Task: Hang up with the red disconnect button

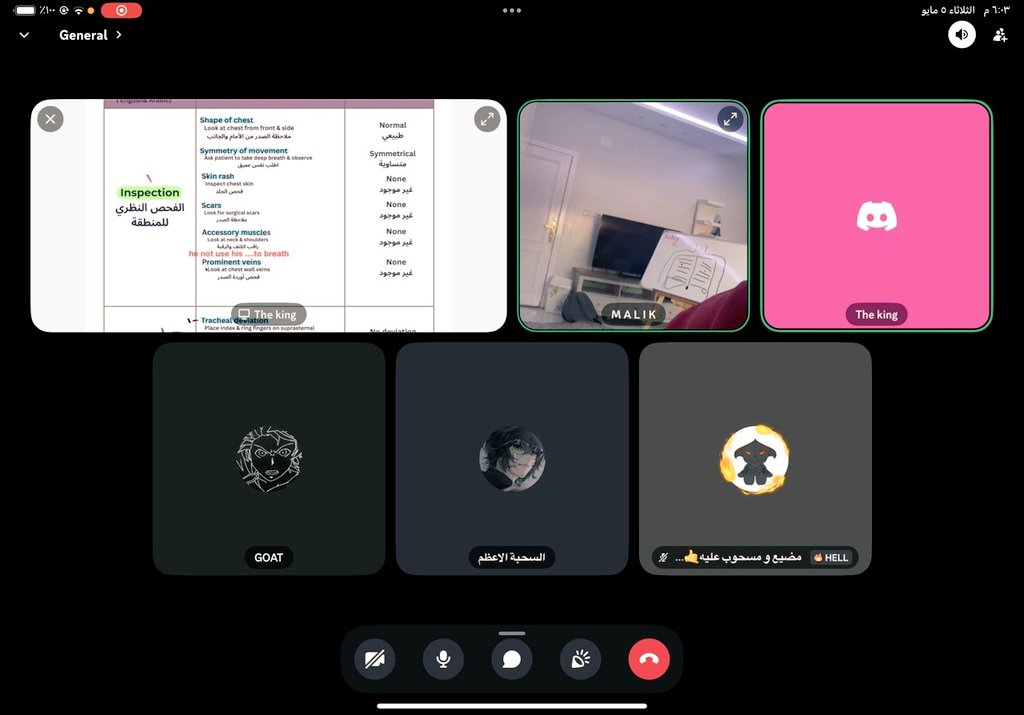Action: (649, 659)
